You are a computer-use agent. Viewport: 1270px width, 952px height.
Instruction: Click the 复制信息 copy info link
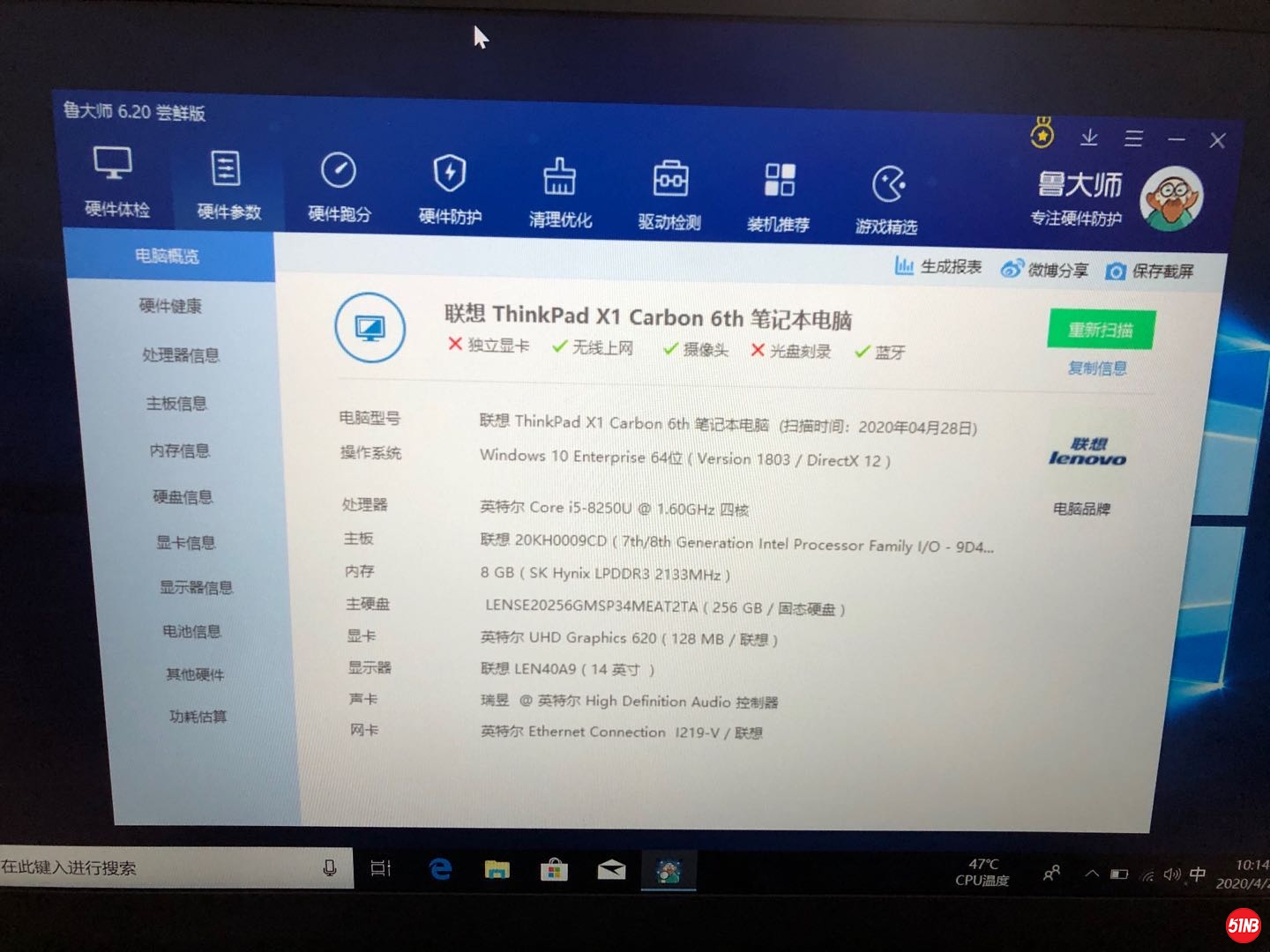[x=1100, y=368]
